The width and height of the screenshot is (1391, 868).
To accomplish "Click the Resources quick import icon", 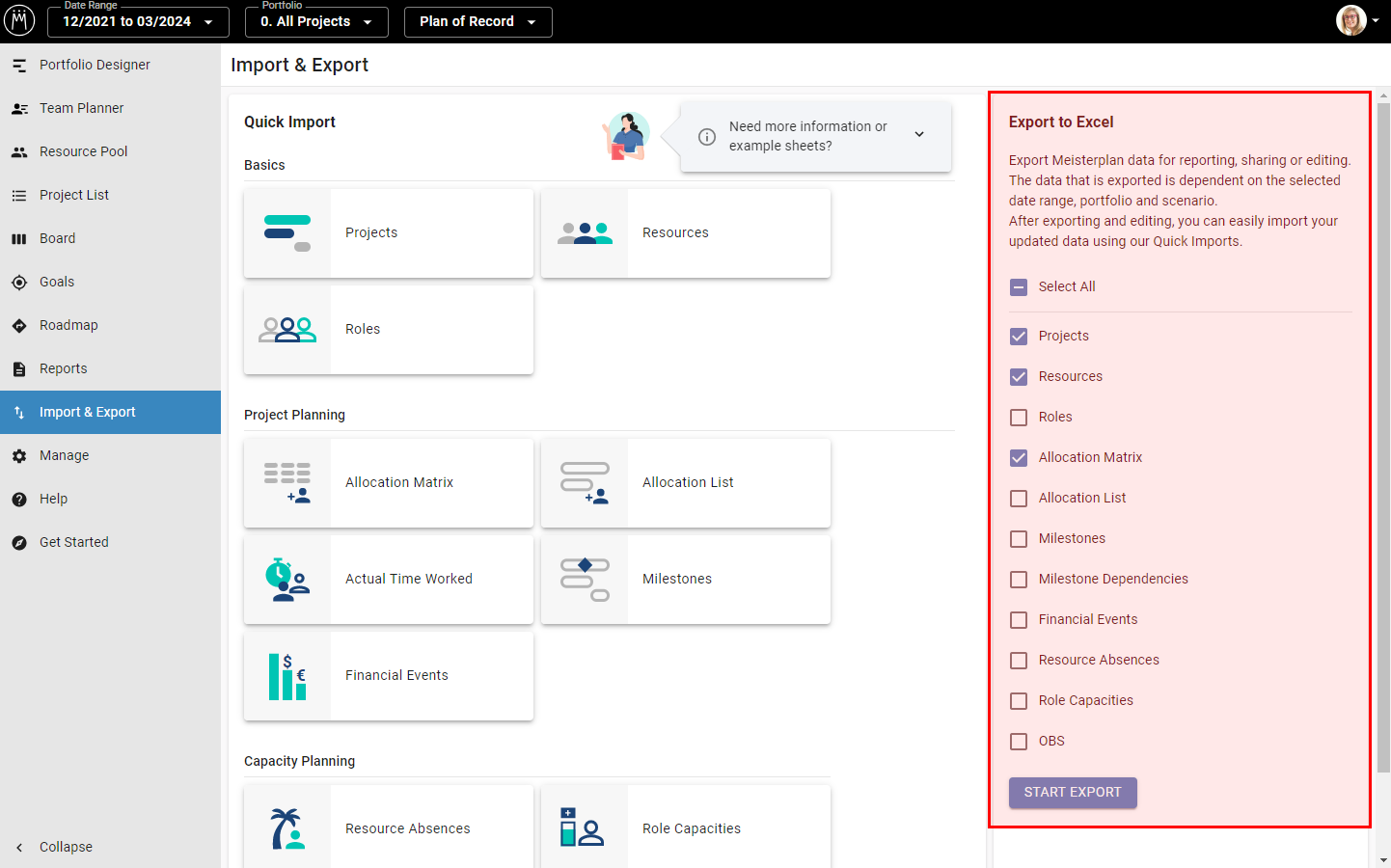I will pyautogui.click(x=585, y=233).
